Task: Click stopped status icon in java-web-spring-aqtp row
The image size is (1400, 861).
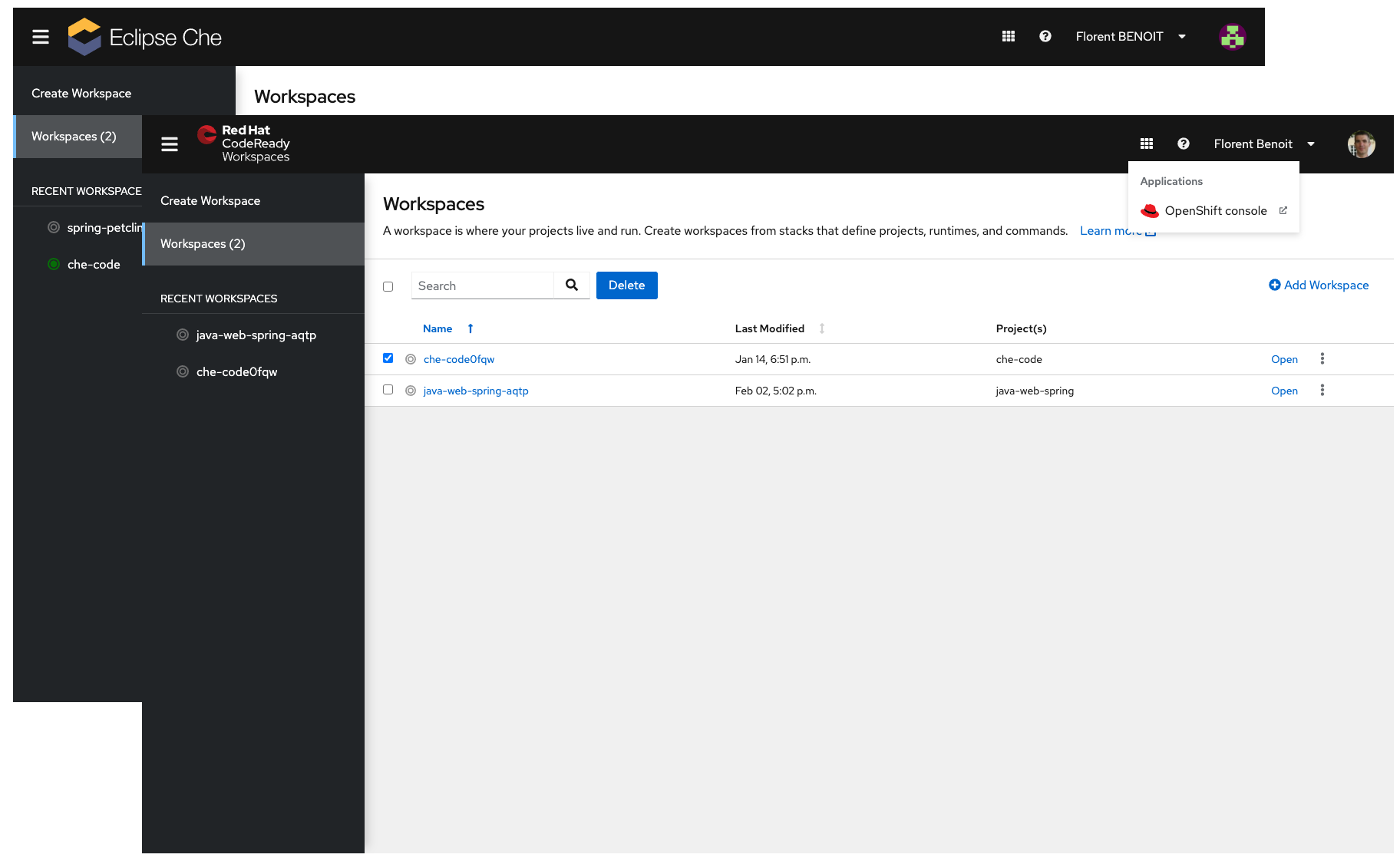Action: click(x=411, y=391)
